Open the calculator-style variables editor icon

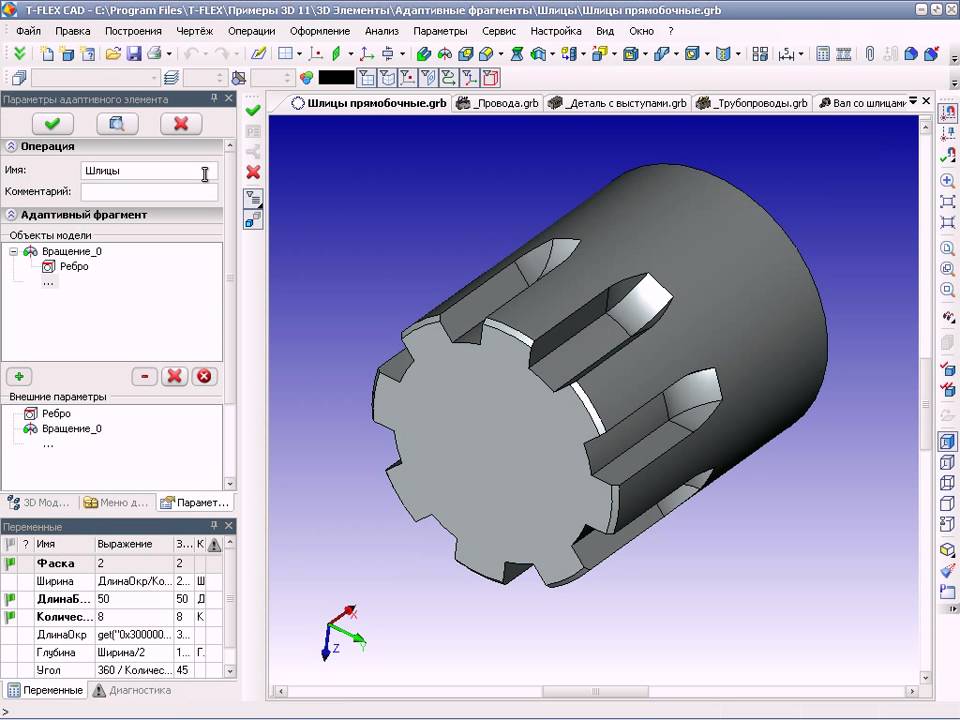823,53
